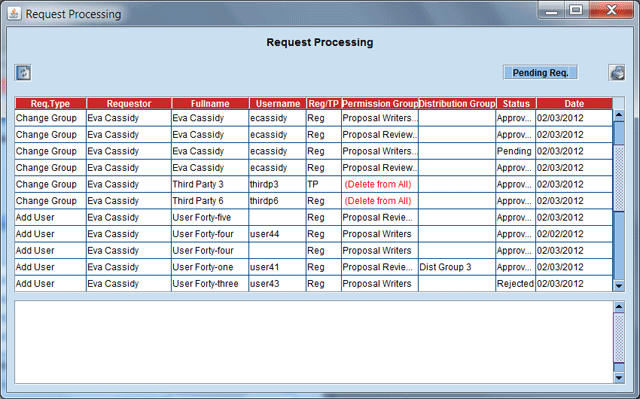Click the thirdp6 username cell
Screen dimensions: 640x399
coord(277,201)
